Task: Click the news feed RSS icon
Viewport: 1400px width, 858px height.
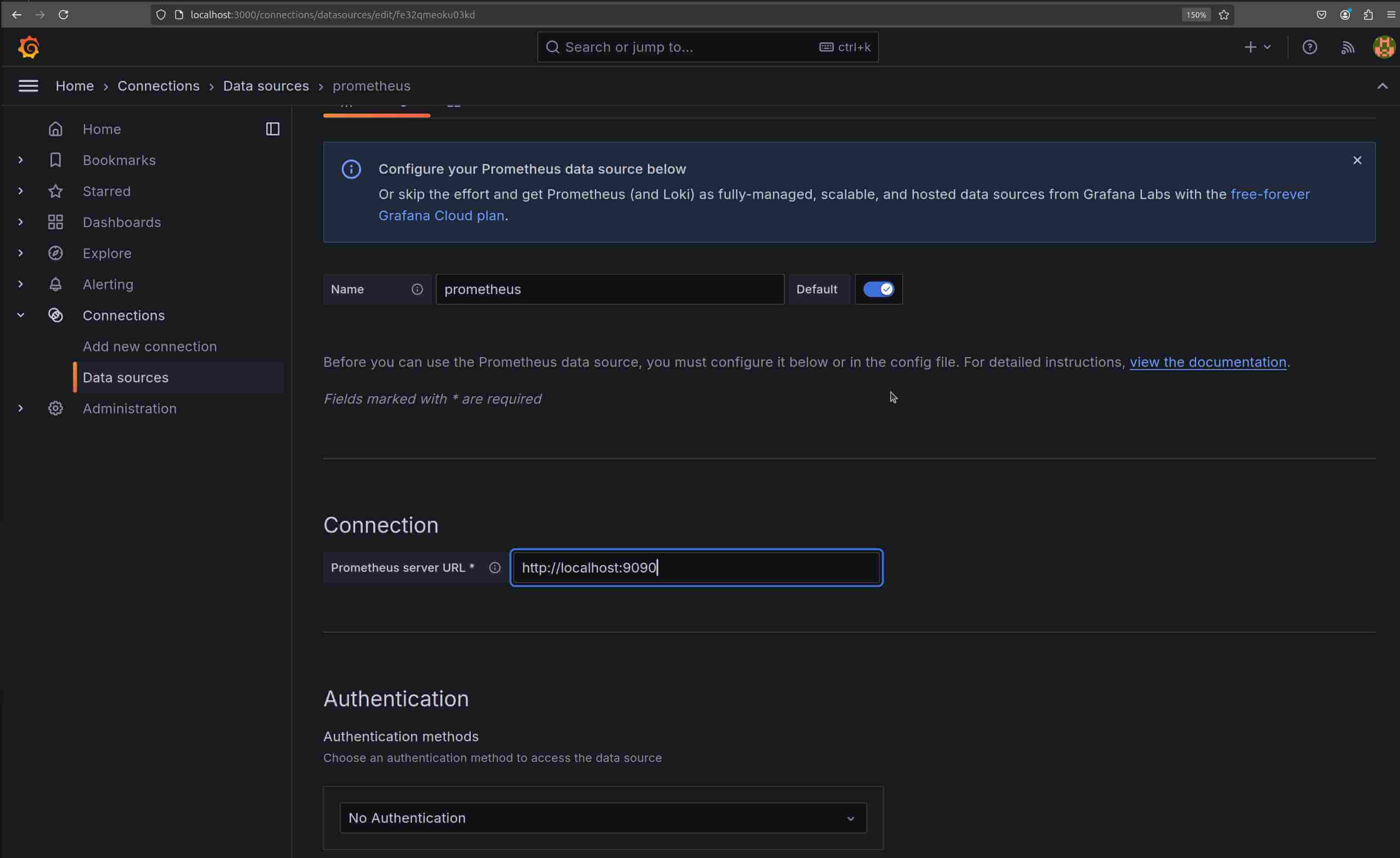Action: (x=1347, y=47)
